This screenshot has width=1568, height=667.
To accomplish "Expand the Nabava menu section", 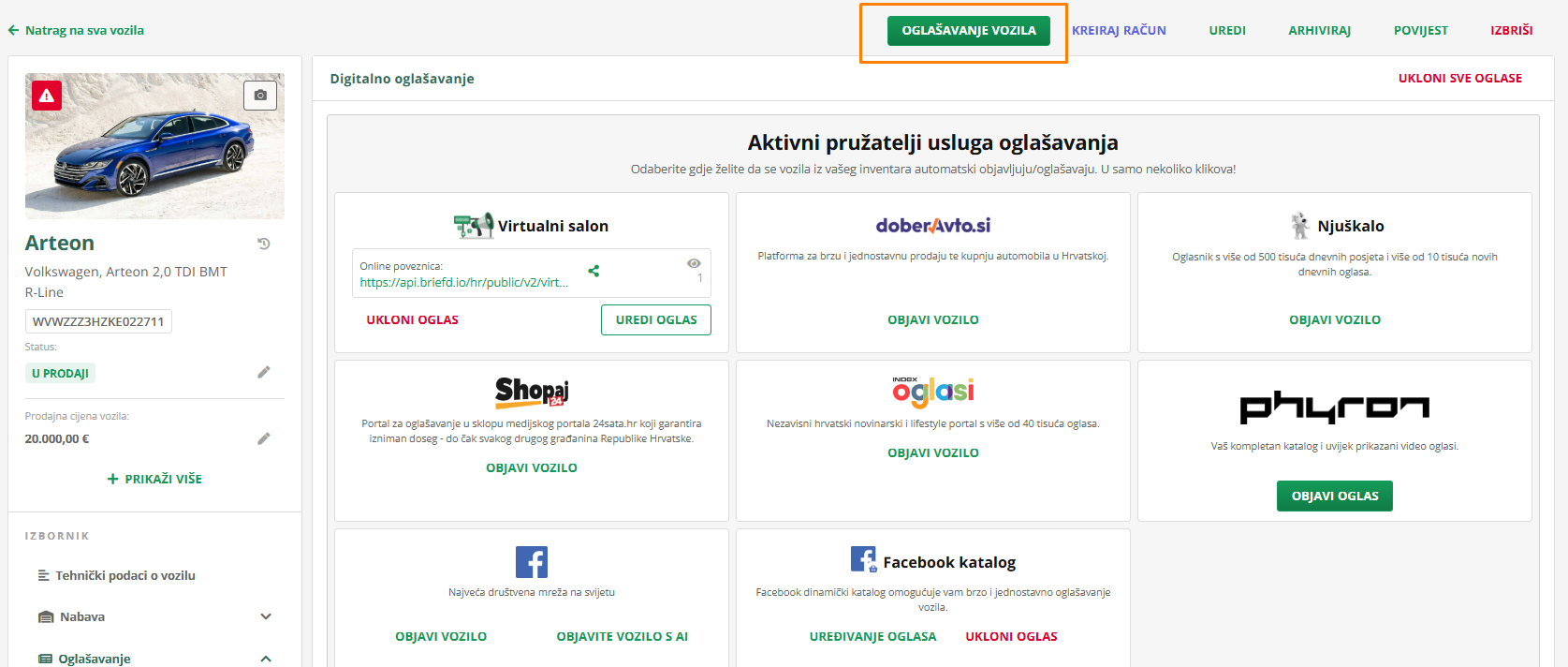I will 266,616.
